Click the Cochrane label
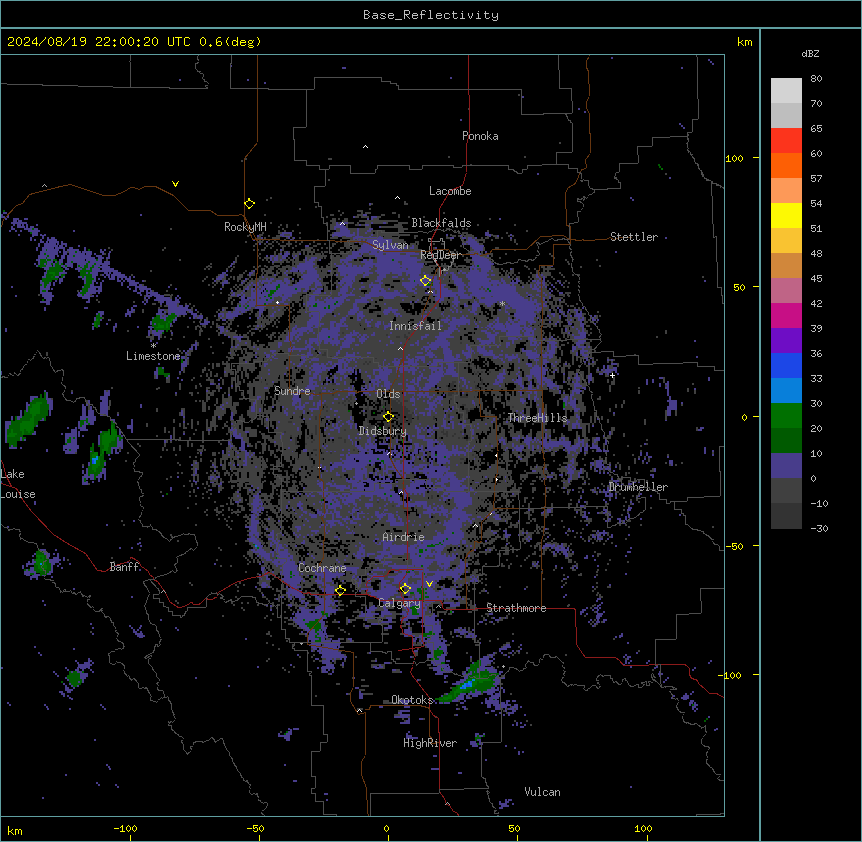The image size is (862, 842). [x=322, y=568]
